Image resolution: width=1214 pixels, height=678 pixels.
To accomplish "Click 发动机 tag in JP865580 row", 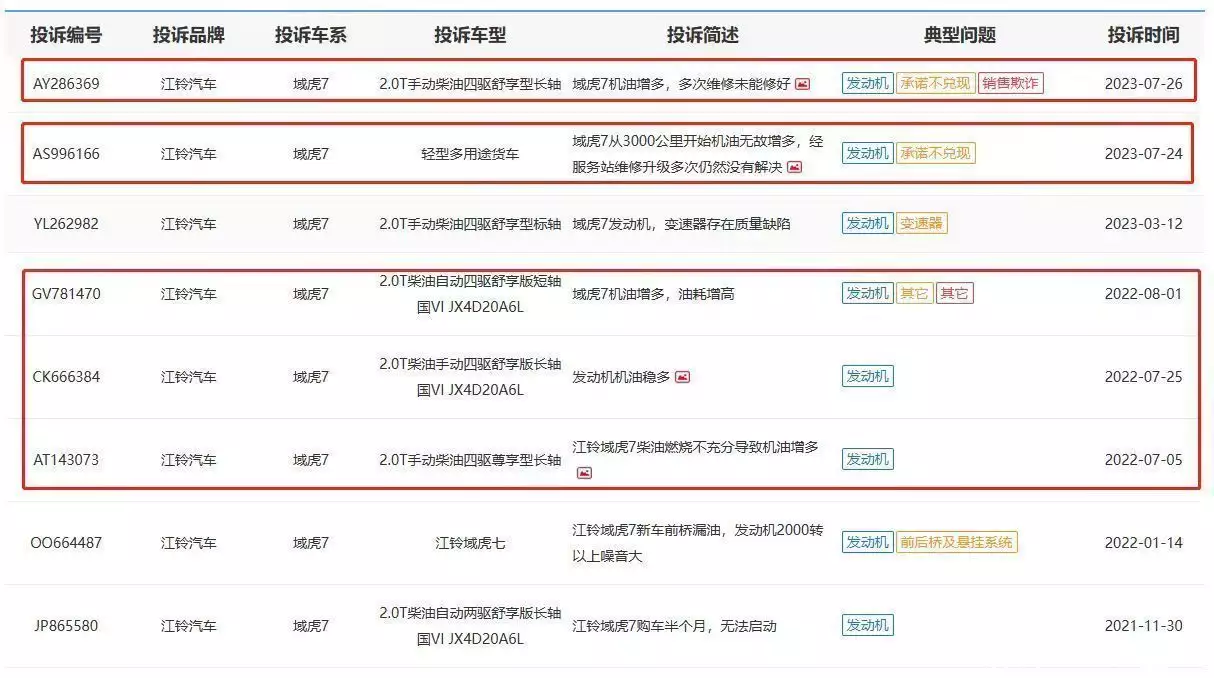I will pos(867,625).
